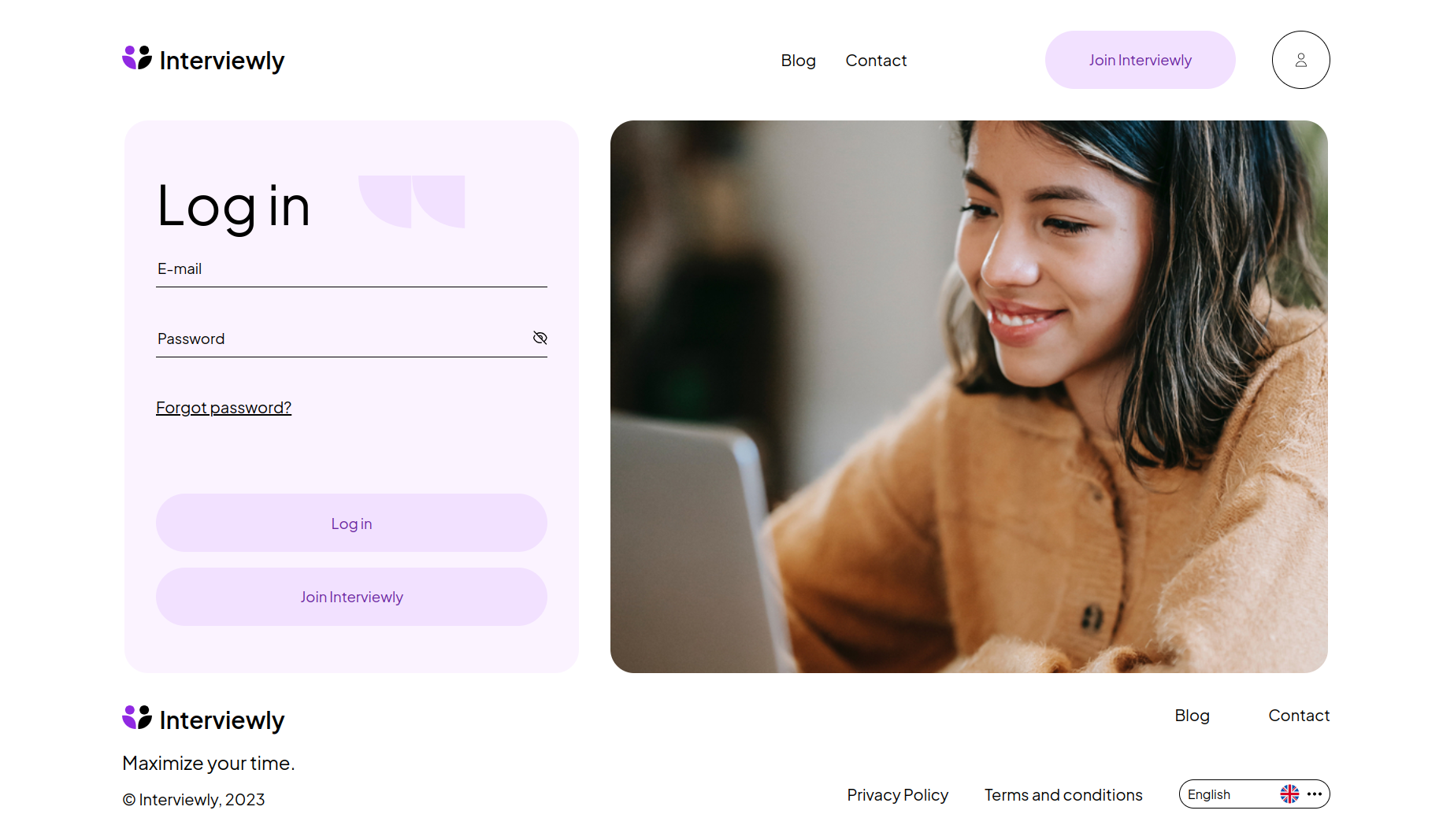Click the Join Interviewly header button
The height and width of the screenshot is (840, 1454).
click(x=1140, y=60)
